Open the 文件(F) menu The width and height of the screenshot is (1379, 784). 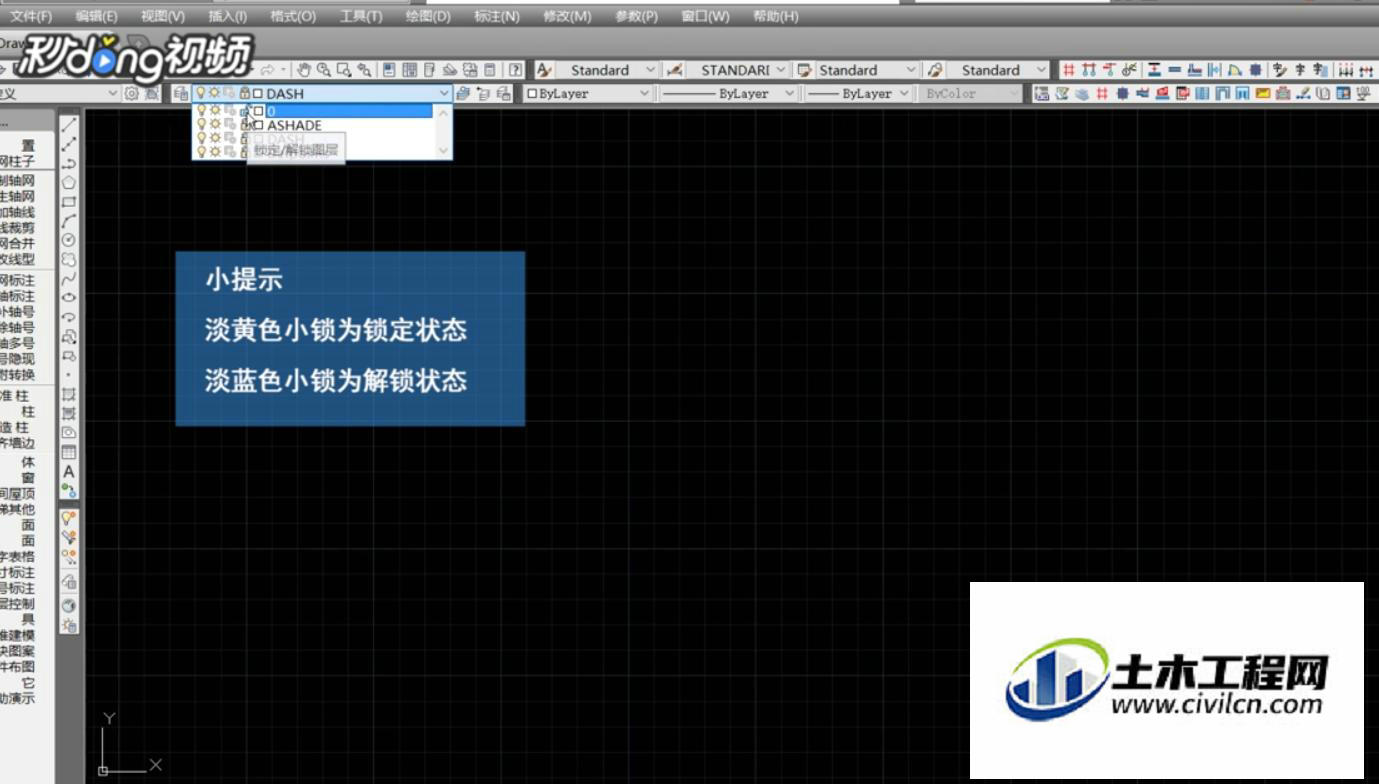pos(31,16)
